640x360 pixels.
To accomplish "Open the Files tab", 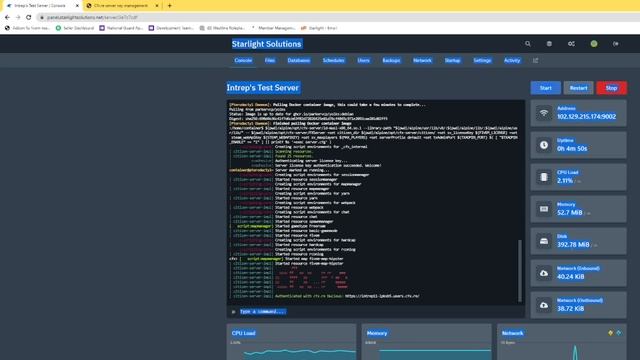I will click(270, 60).
